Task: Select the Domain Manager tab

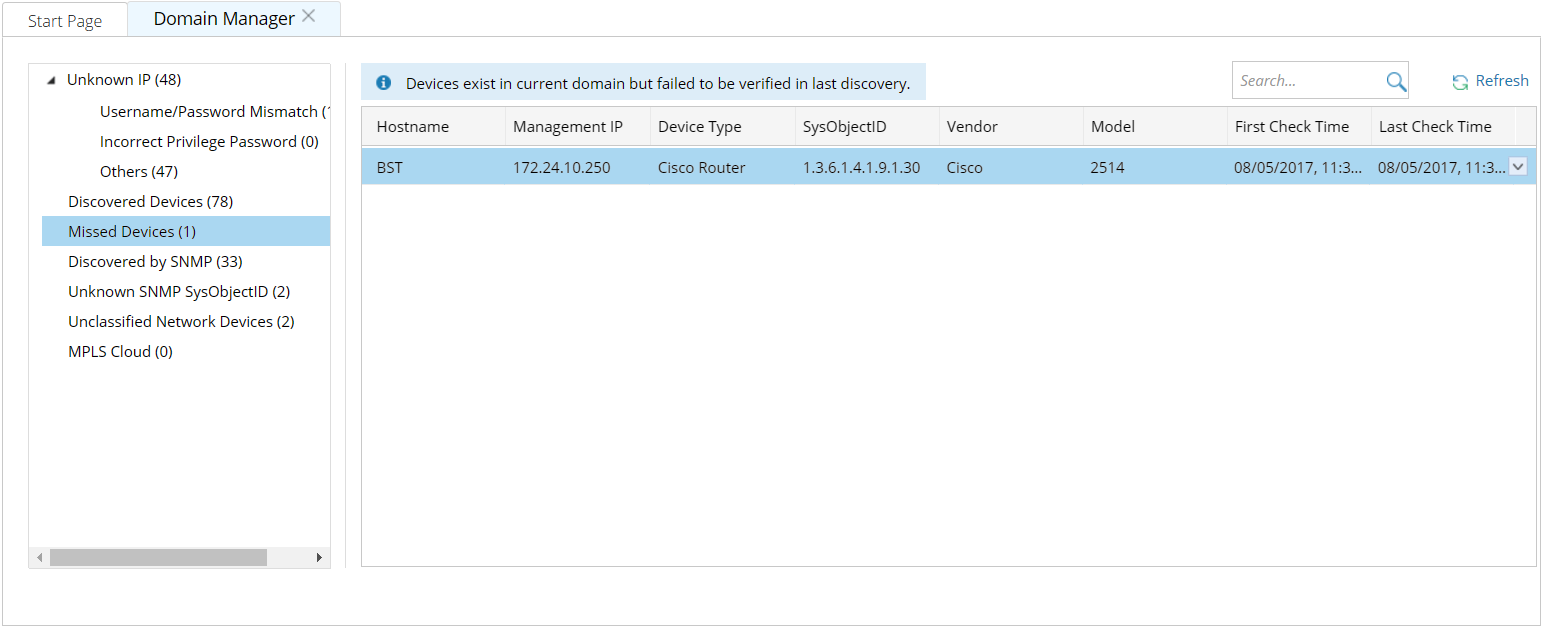Action: pos(224,19)
